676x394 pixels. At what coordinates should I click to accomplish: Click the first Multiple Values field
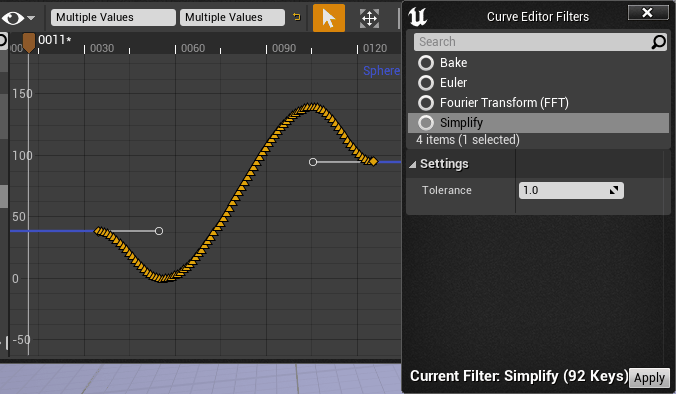pyautogui.click(x=113, y=17)
